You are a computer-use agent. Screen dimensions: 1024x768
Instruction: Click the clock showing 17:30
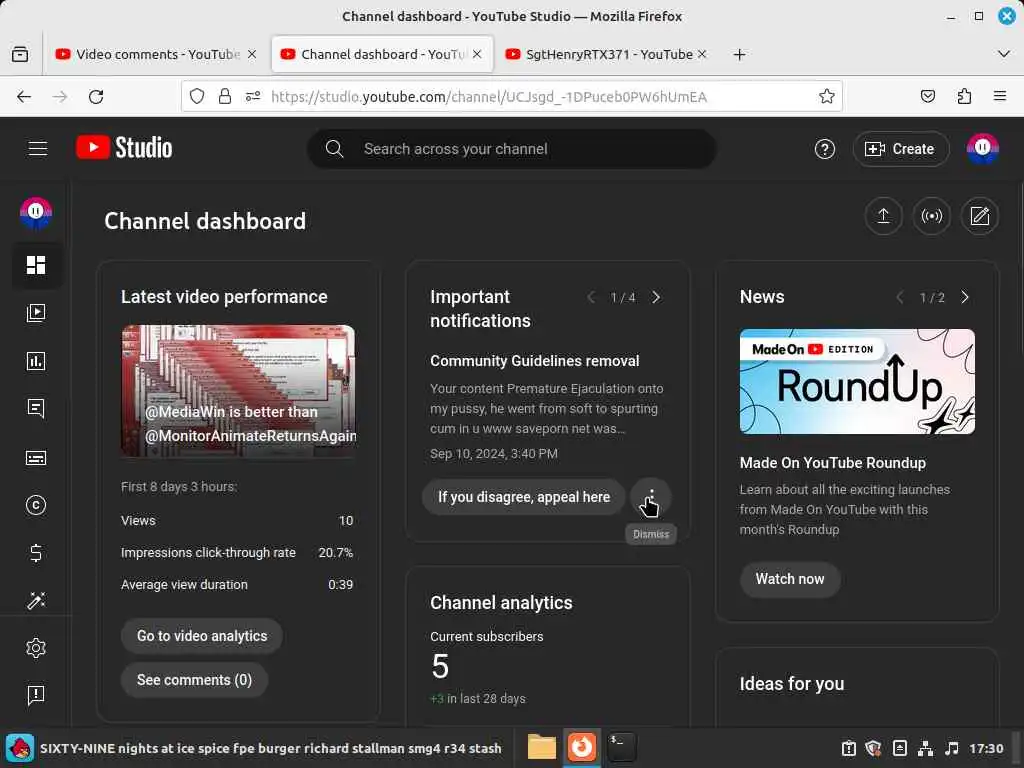click(986, 748)
